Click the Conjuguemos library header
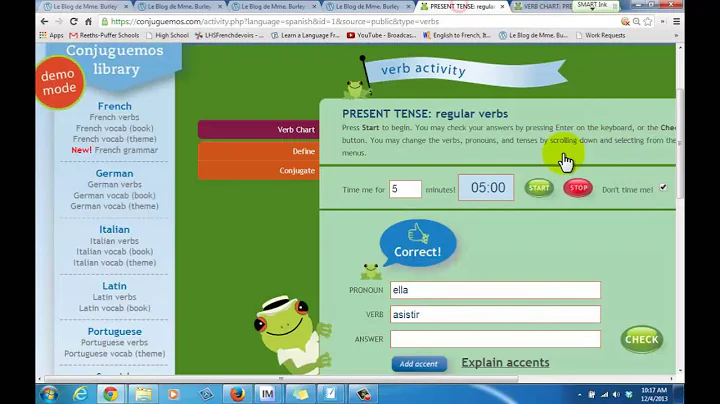720x404 pixels. pos(115,60)
